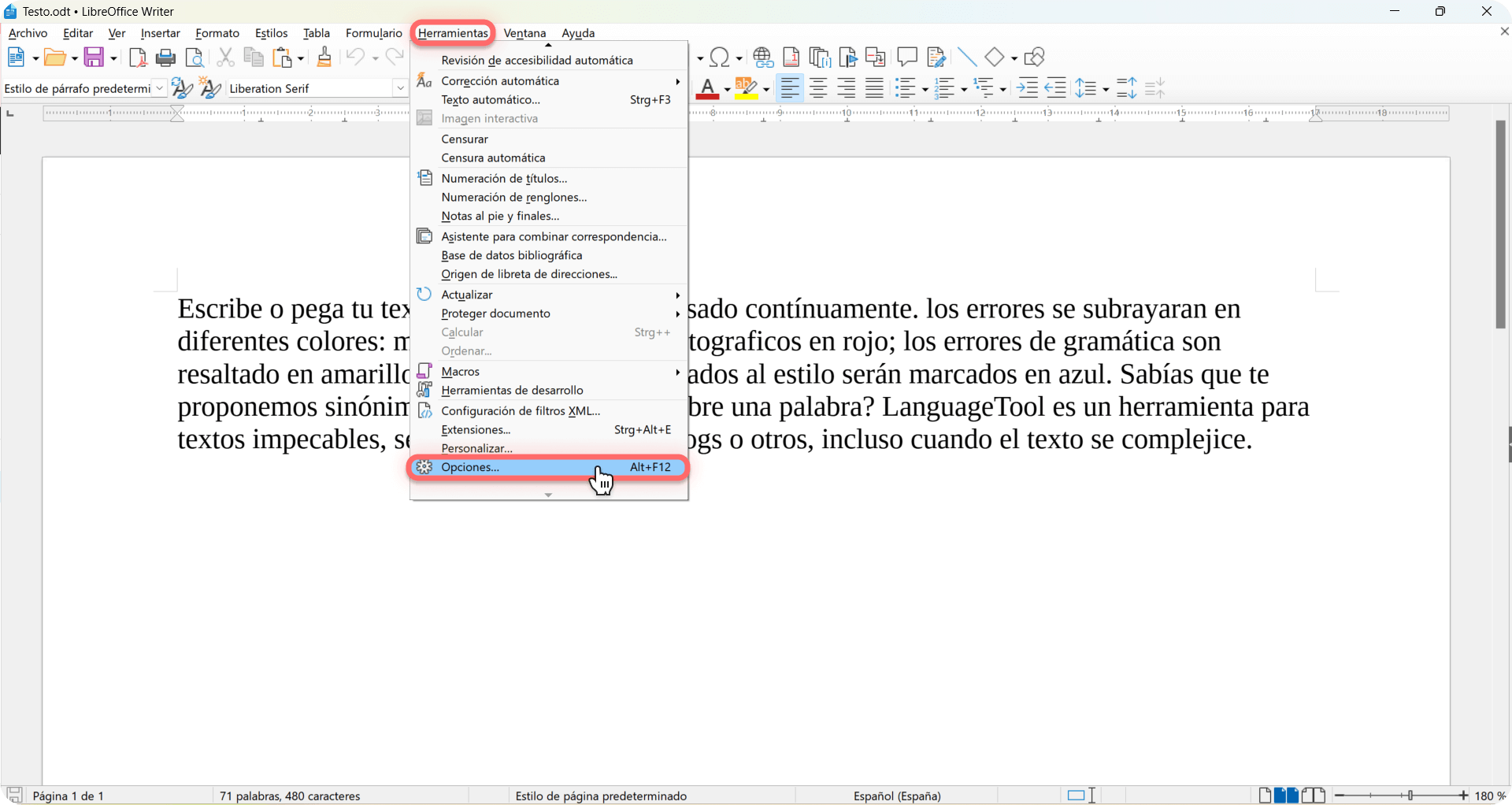Show draw functions icon
Viewport: 1512px width, 805px height.
coord(1035,57)
